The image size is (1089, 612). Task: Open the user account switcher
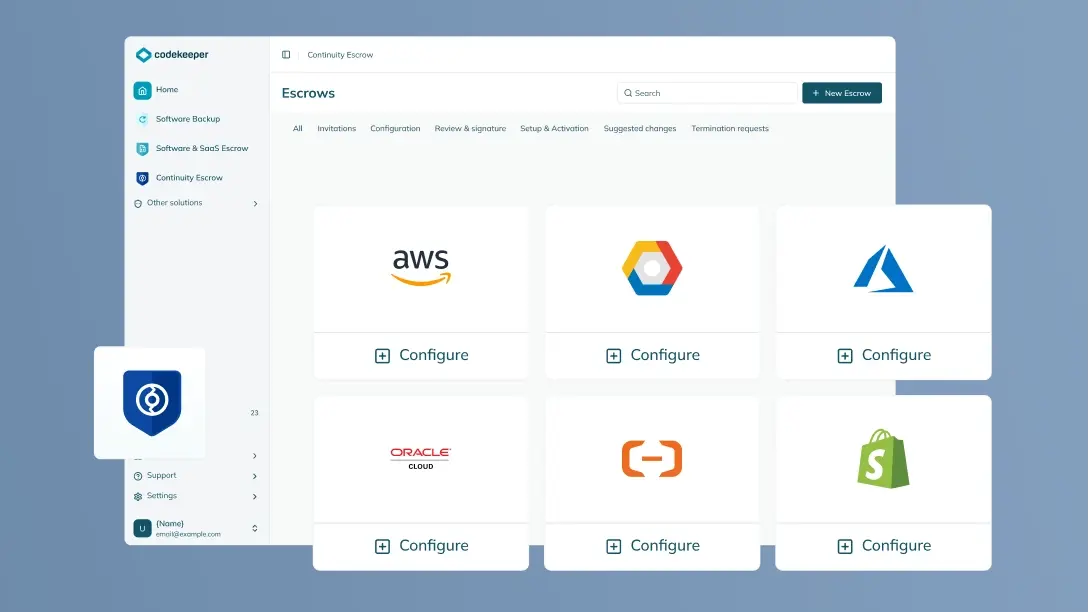click(254, 528)
